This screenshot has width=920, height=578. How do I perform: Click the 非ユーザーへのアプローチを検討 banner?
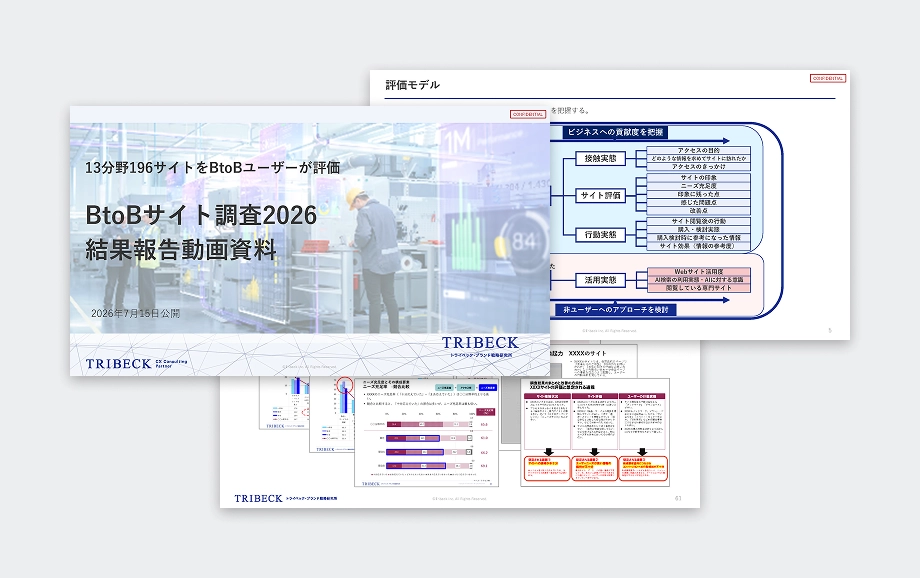(x=615, y=309)
